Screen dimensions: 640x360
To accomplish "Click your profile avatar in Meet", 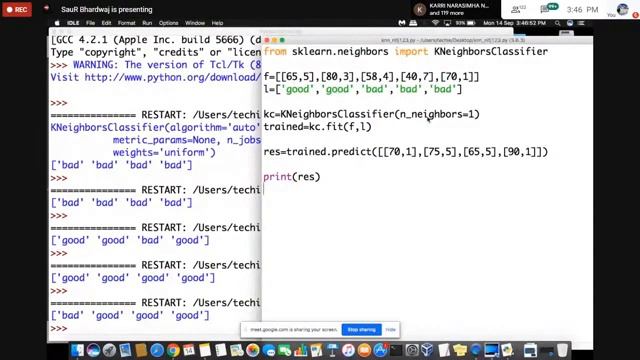I will [622, 9].
